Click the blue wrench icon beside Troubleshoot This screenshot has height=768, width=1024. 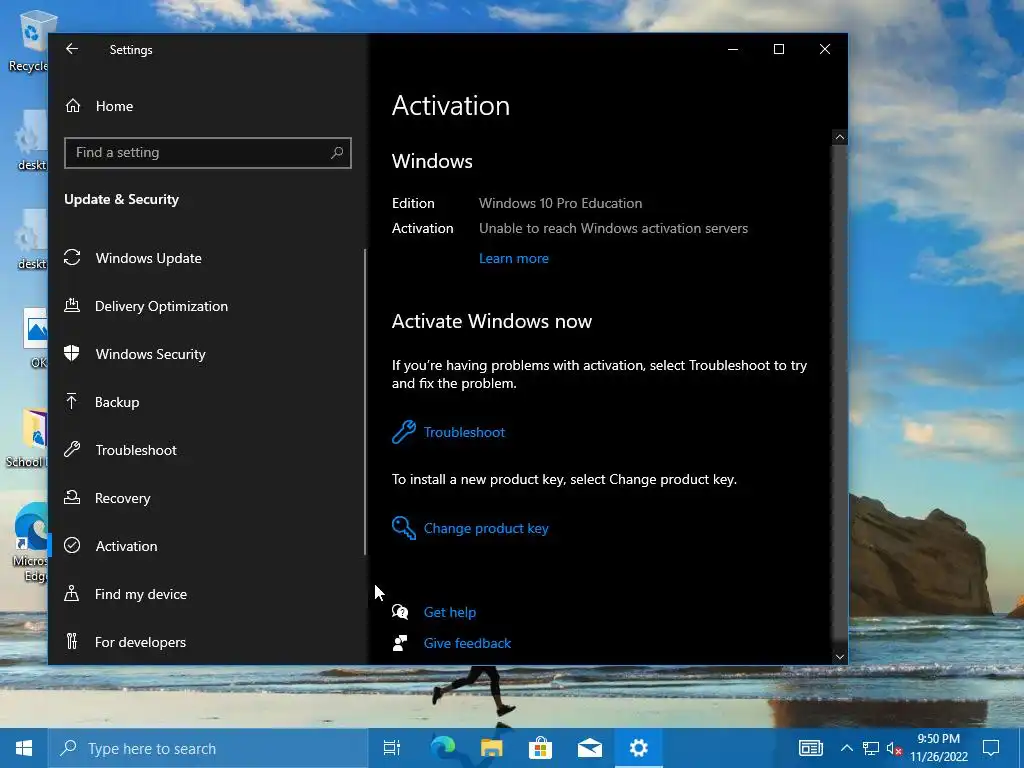pos(404,432)
